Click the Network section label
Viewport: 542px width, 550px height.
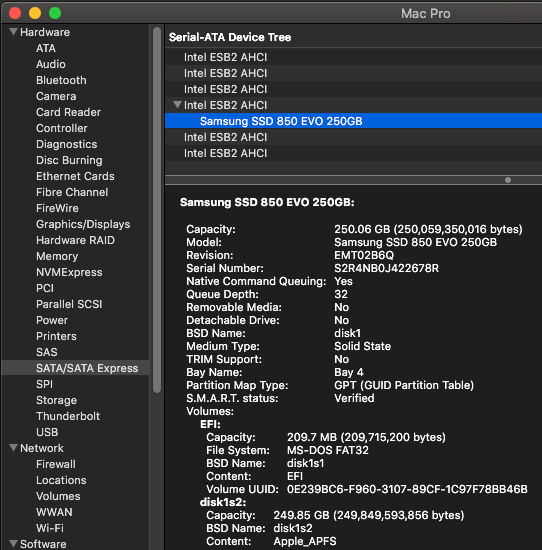click(42, 448)
